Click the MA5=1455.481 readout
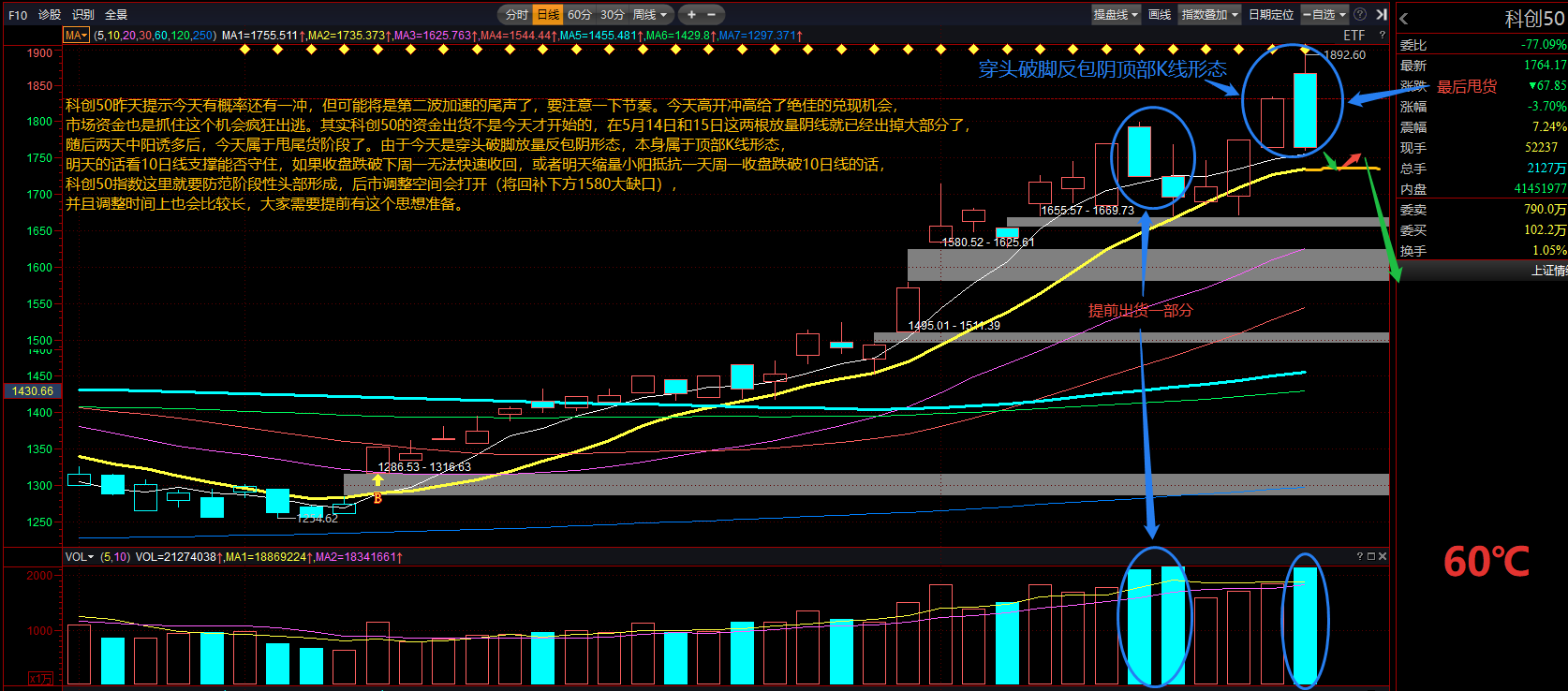 point(601,36)
